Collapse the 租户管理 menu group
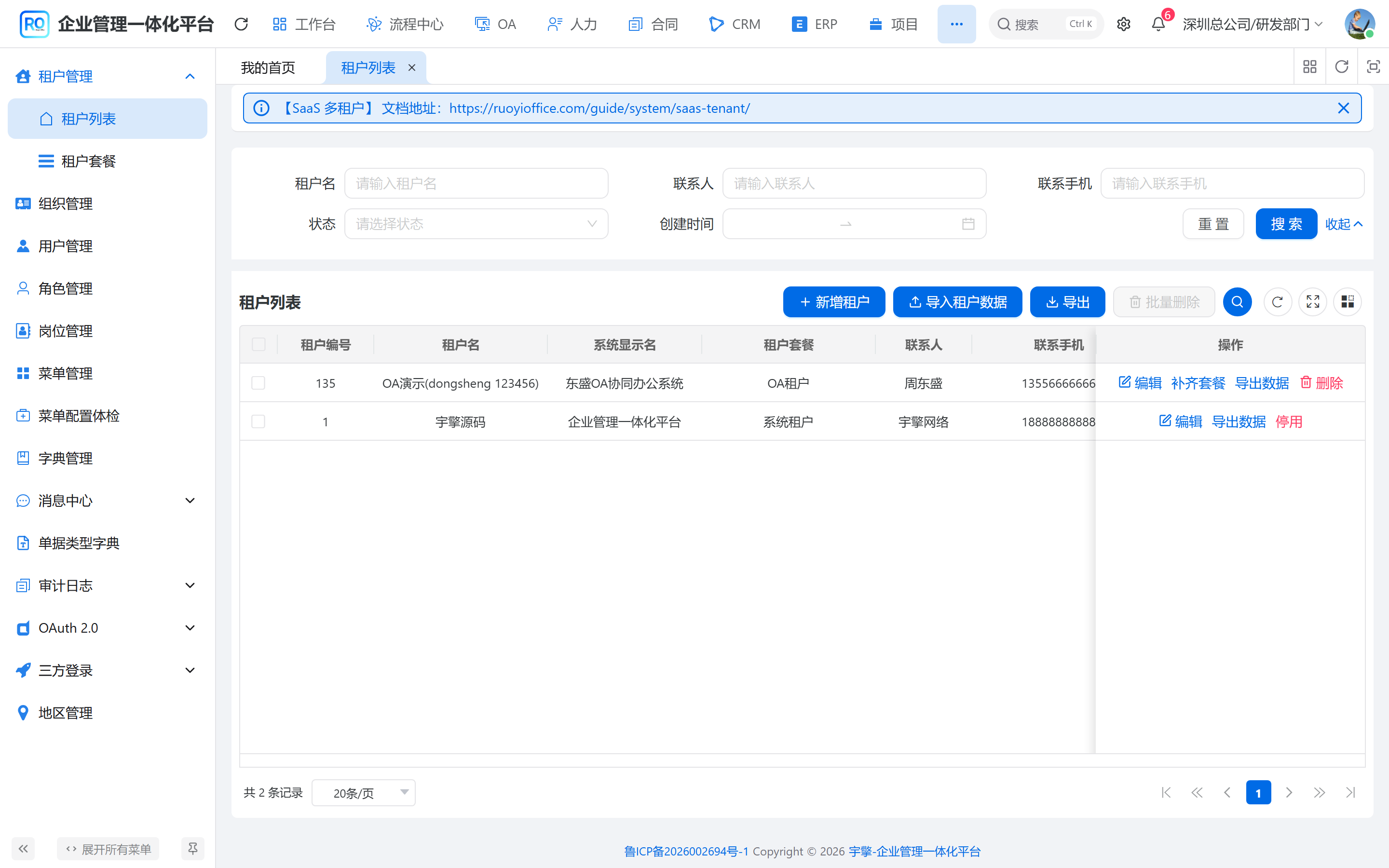 (x=108, y=76)
